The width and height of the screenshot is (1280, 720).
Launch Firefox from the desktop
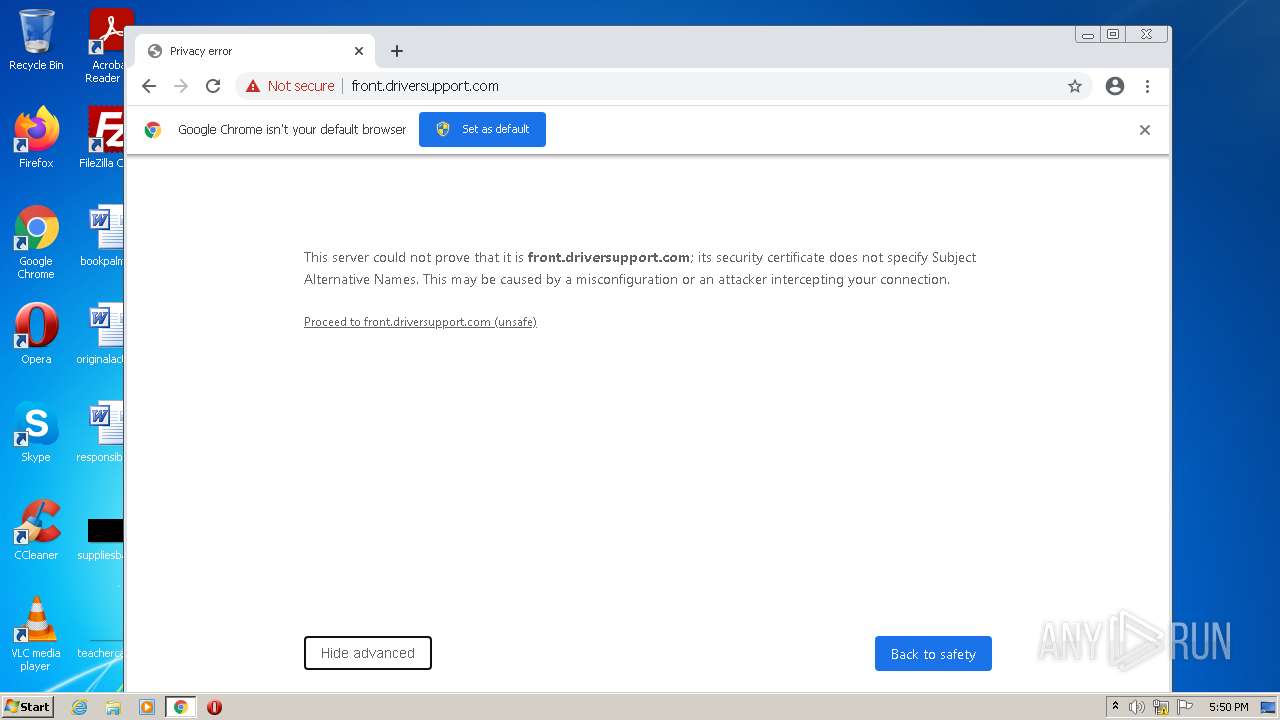(36, 138)
